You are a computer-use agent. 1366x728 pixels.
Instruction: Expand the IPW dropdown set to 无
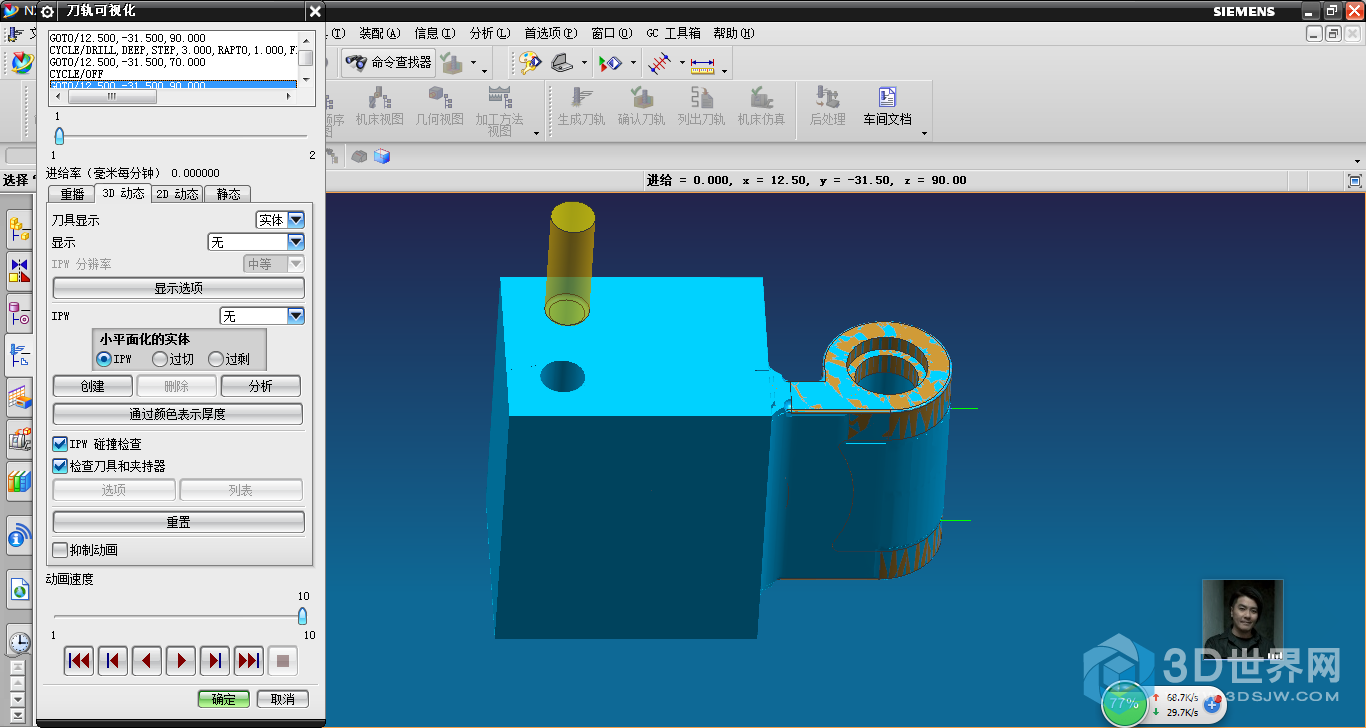[x=295, y=316]
